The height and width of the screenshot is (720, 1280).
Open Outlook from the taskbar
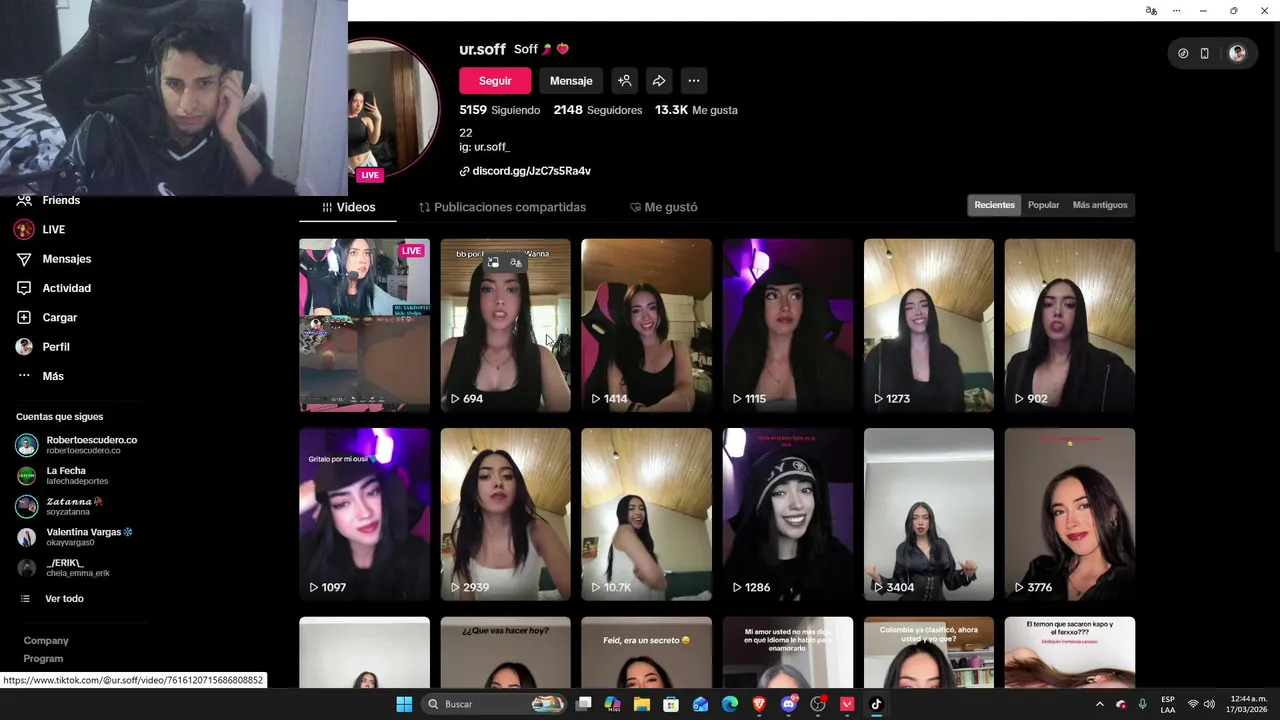[701, 704]
